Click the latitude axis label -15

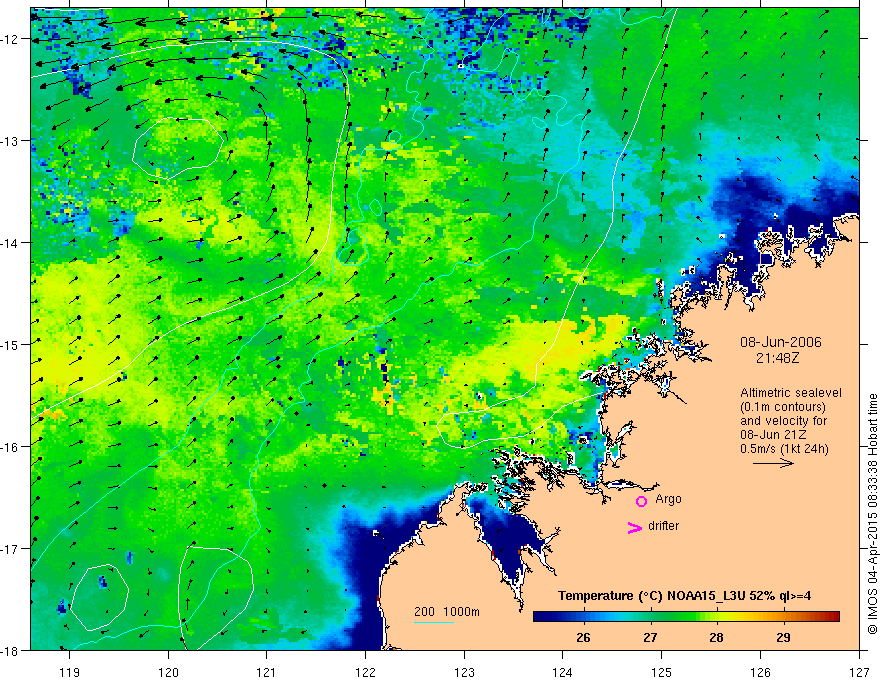11,344
